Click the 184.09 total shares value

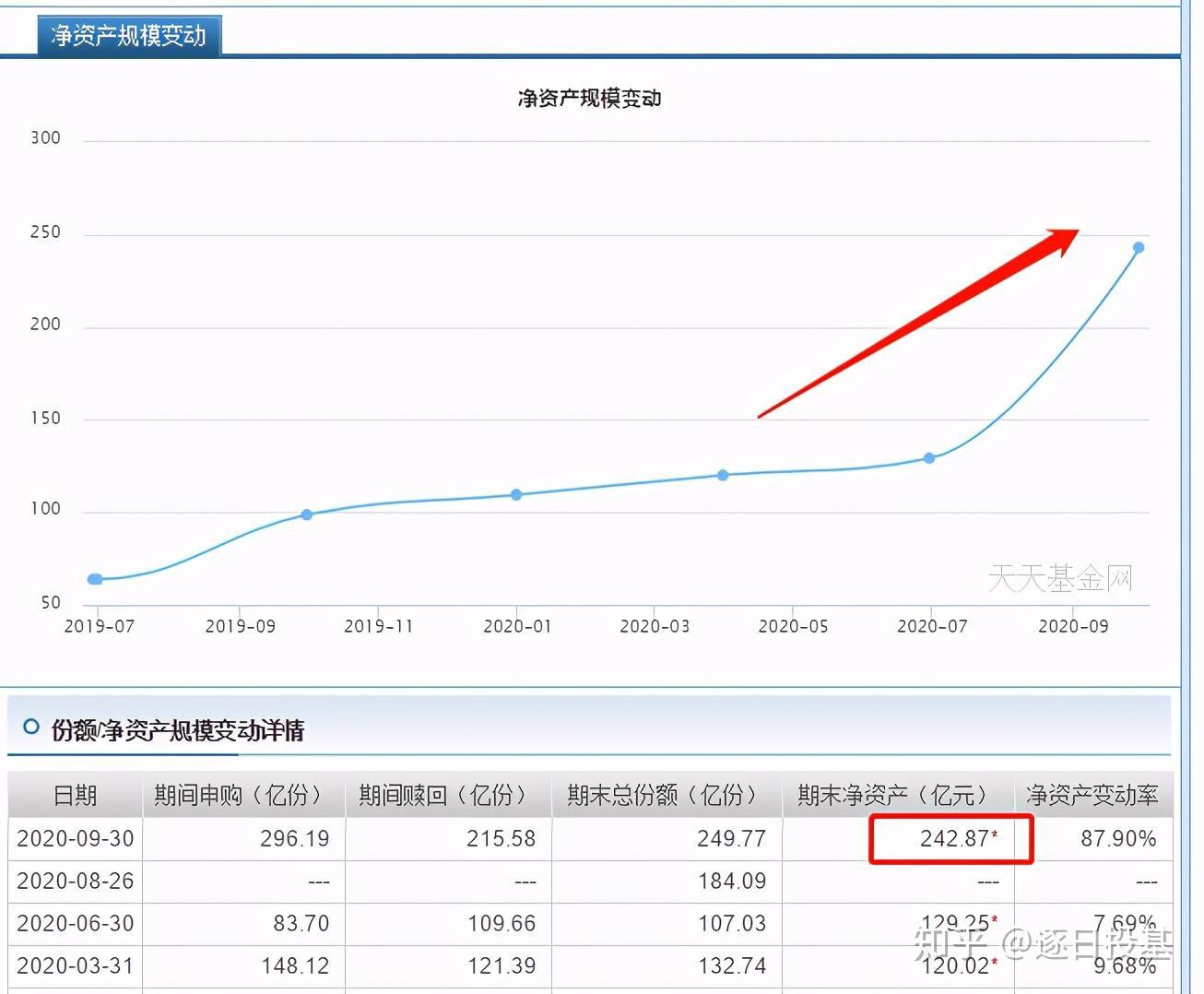point(732,882)
